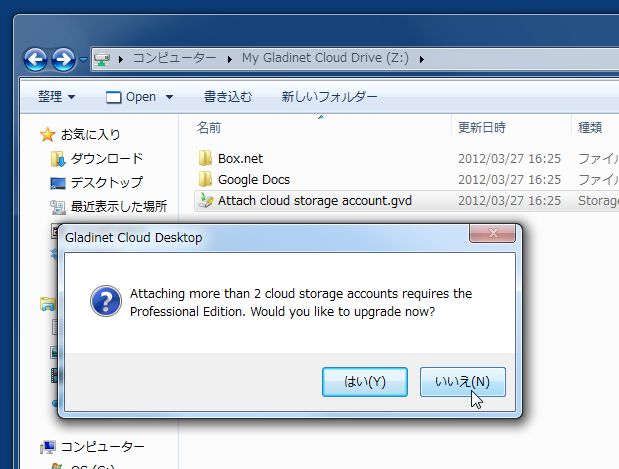Expand the chevron after My Gladinet Cloud Drive
Image resolution: width=619 pixels, height=469 pixels.
point(422,60)
